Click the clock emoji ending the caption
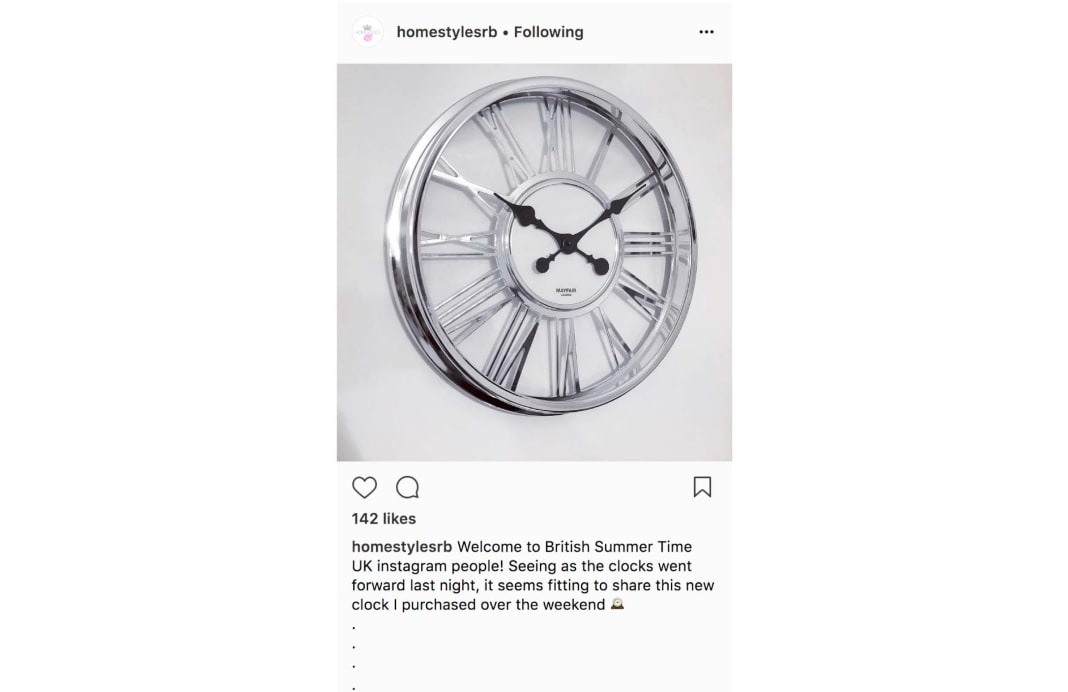 [x=617, y=604]
